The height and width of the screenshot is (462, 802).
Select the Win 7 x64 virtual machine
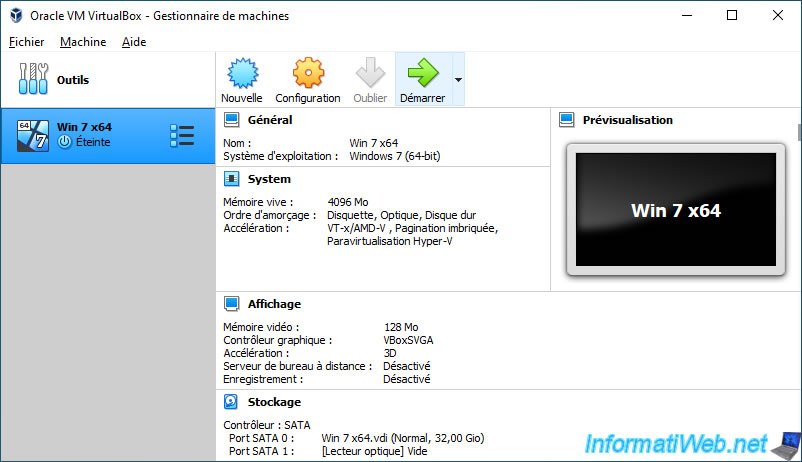[x=90, y=135]
